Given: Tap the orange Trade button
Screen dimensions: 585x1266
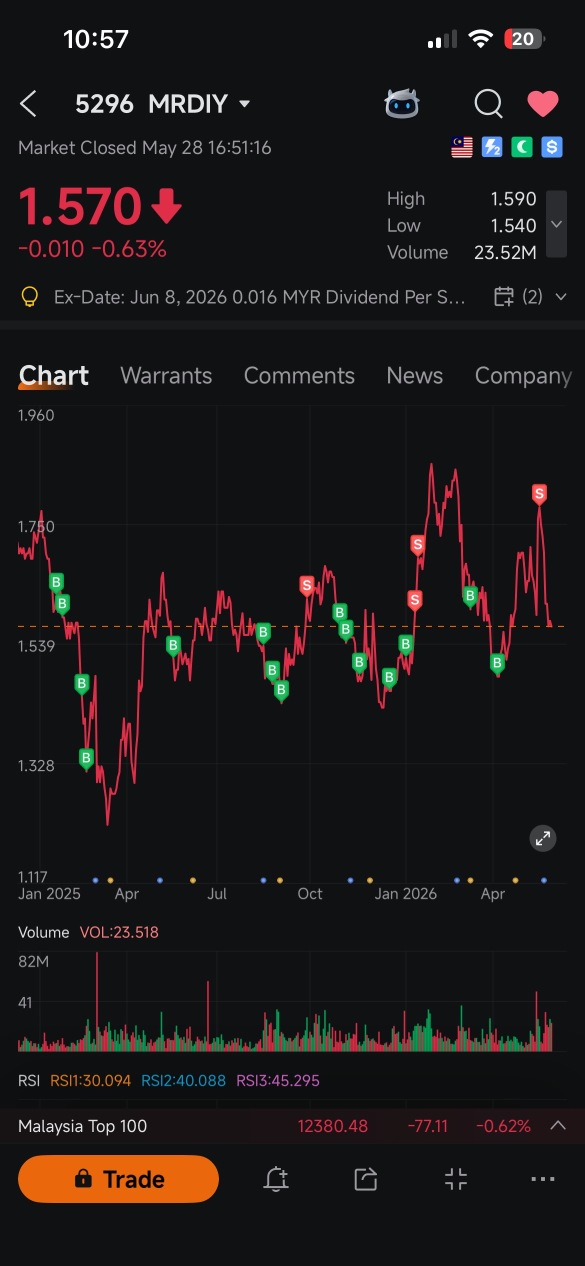Looking at the screenshot, I should [x=118, y=1179].
